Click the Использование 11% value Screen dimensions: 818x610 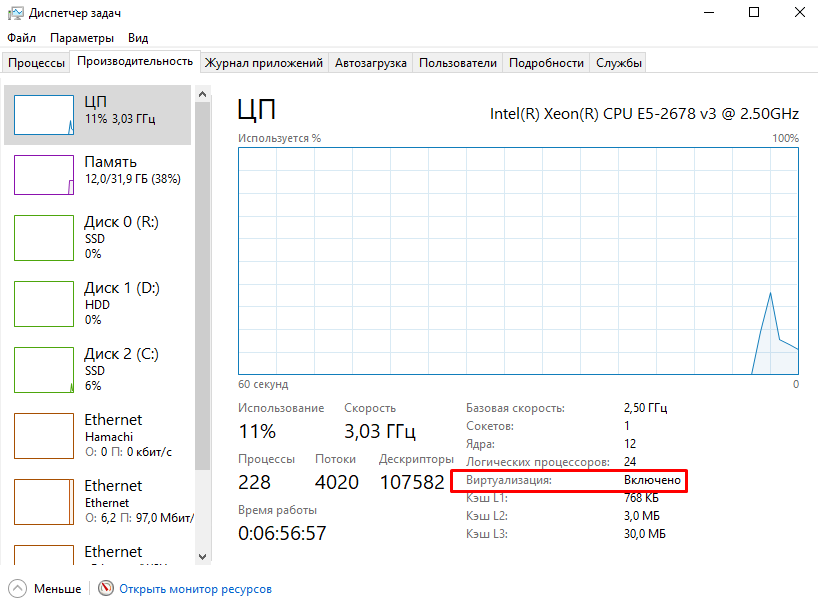257,432
